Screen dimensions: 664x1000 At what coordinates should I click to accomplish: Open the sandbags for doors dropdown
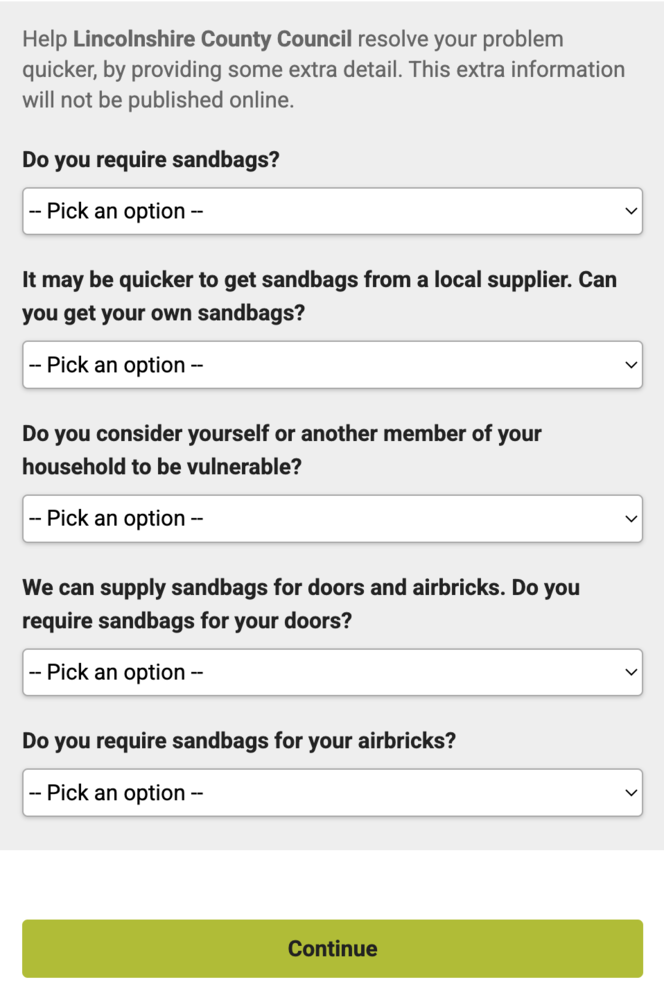click(332, 672)
